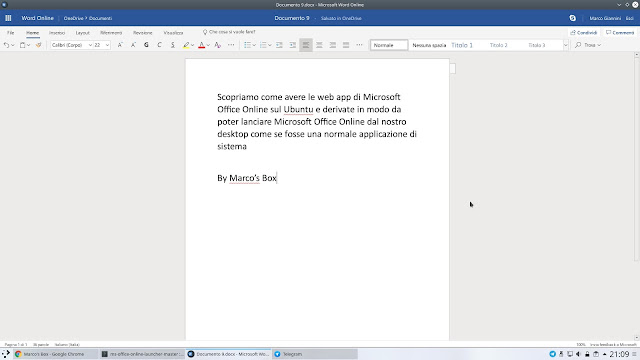Apply the Nessuna spaziatura style
The height and width of the screenshot is (360, 640).
tap(429, 45)
